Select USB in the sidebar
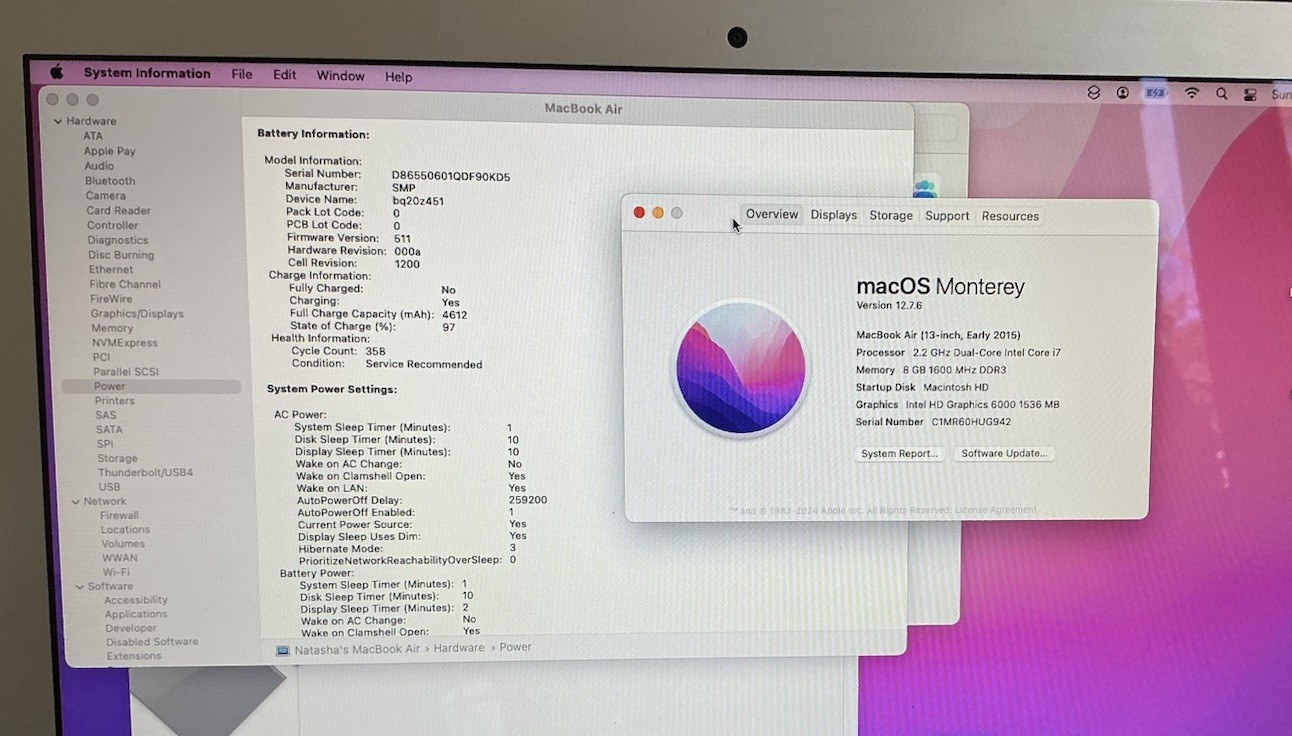The image size is (1292, 736). pyautogui.click(x=109, y=487)
